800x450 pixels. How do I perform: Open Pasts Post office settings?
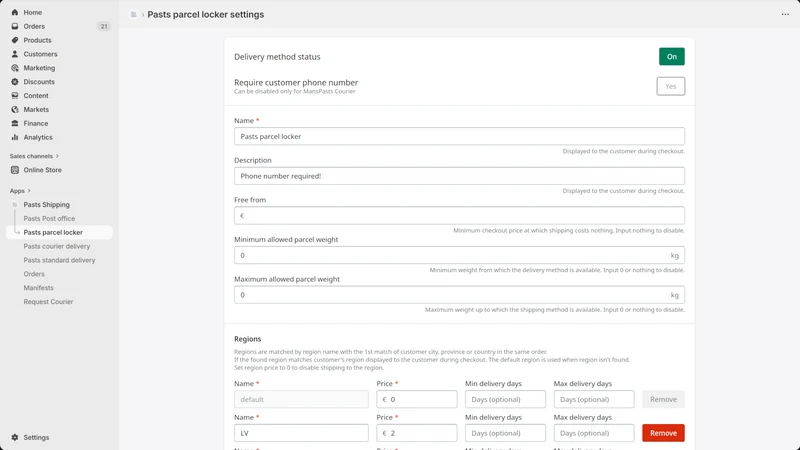(x=49, y=218)
